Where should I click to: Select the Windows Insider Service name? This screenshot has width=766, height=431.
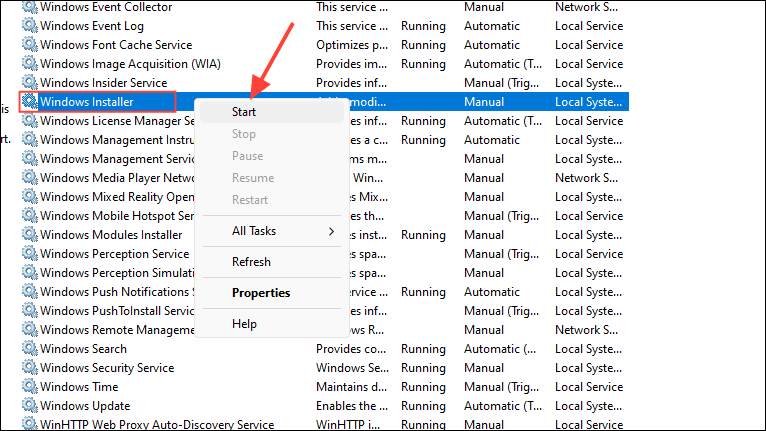(104, 83)
